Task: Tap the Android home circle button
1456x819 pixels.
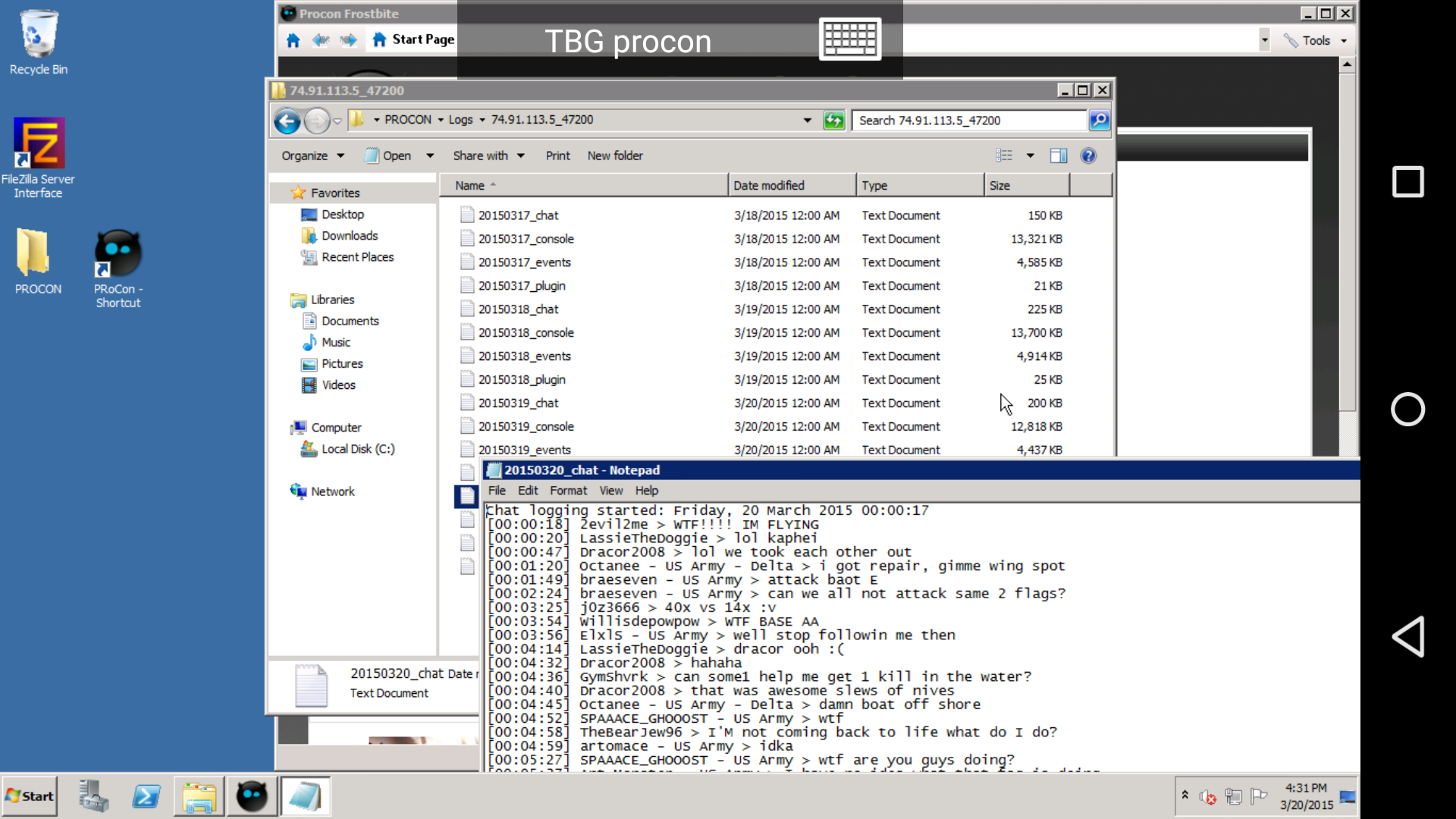Action: [x=1408, y=409]
